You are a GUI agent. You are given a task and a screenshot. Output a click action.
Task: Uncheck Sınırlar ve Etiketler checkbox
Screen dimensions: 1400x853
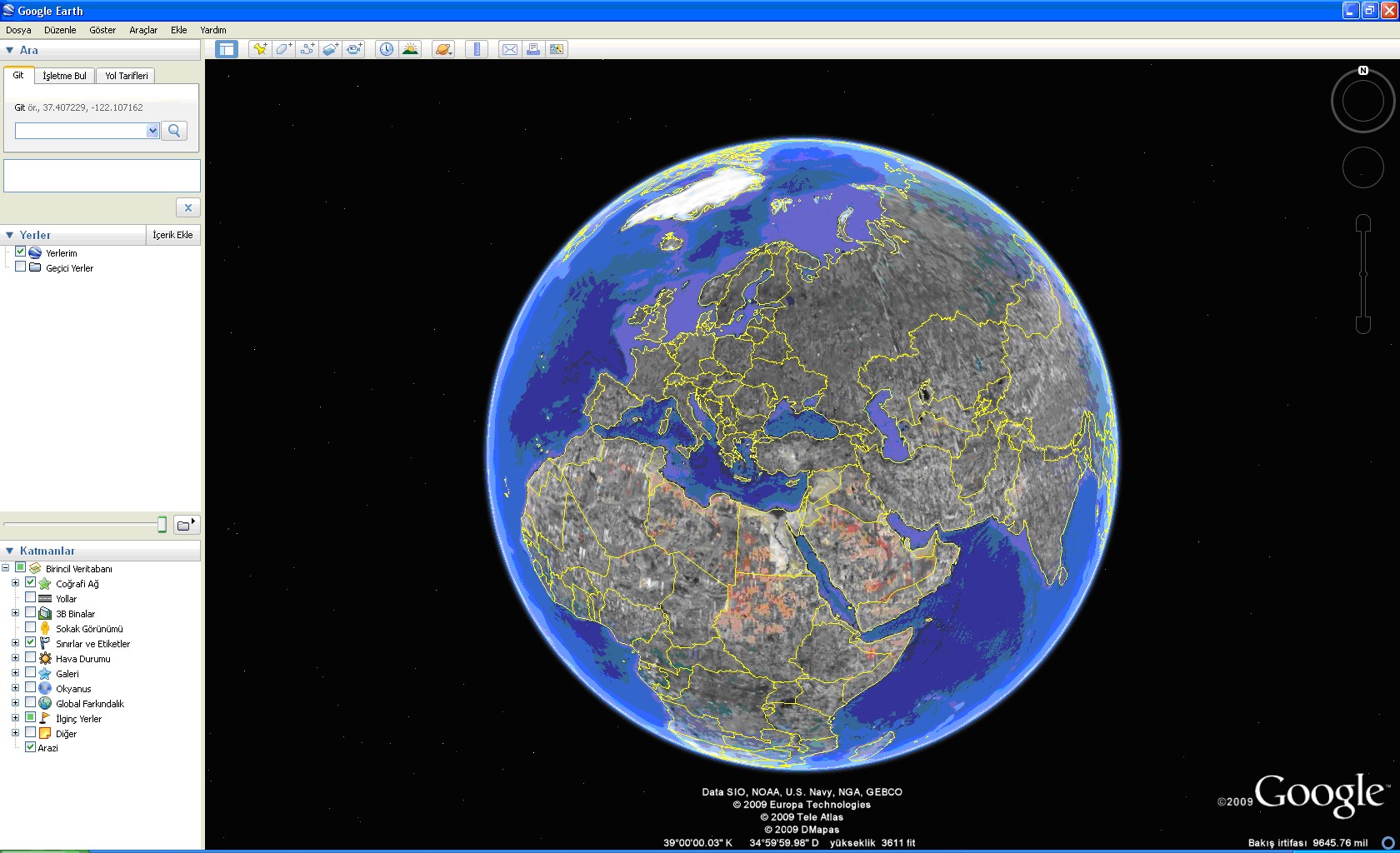30,642
